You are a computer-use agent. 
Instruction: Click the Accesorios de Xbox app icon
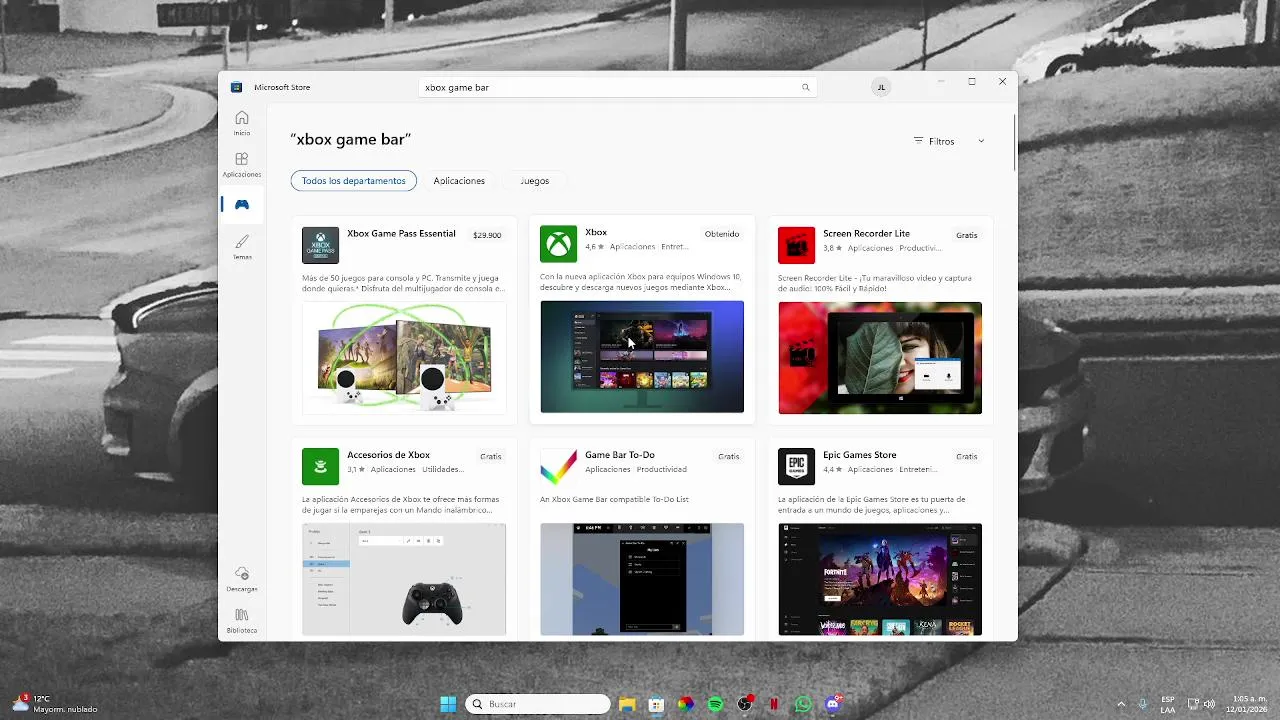(321, 466)
